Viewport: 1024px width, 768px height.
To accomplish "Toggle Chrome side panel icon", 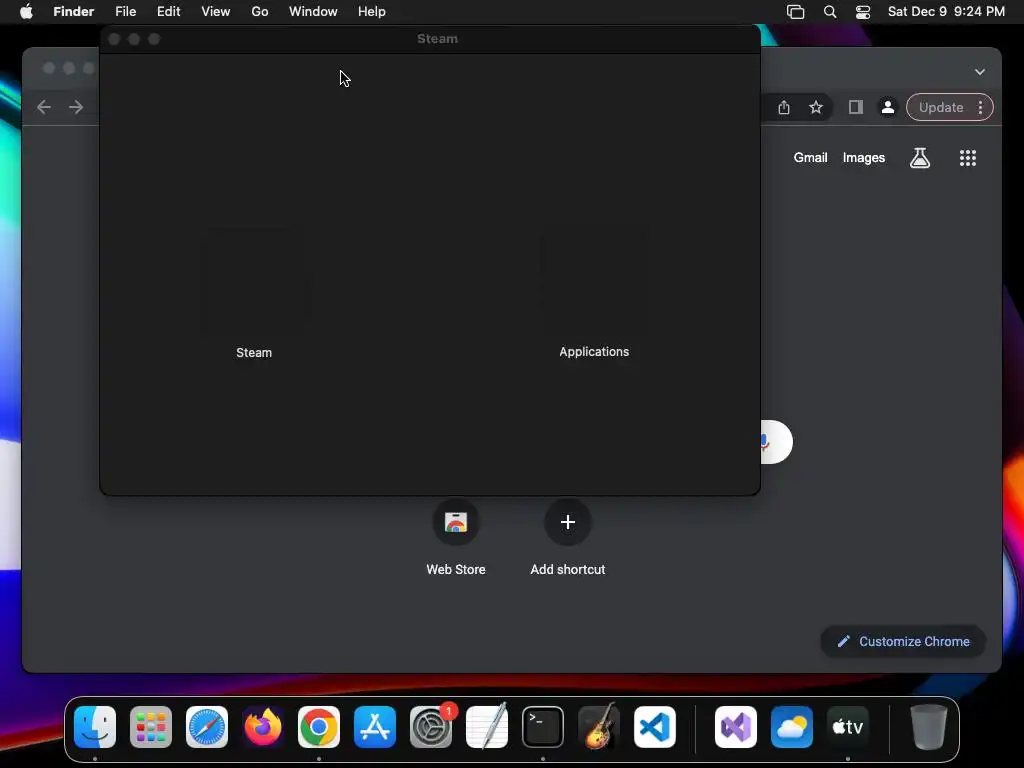I will click(856, 108).
